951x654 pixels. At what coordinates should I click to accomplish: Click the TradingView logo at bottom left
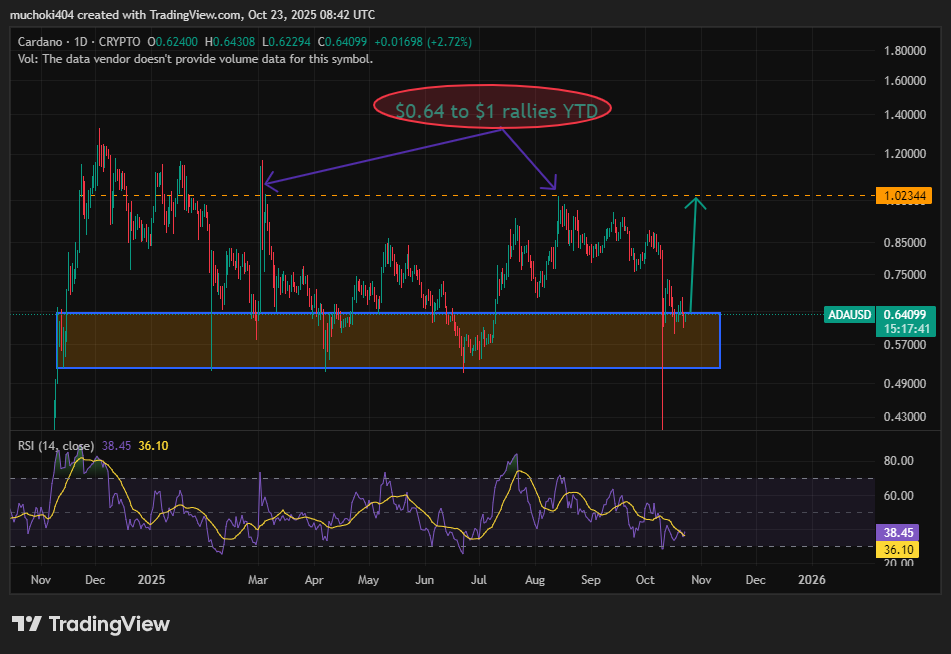pyautogui.click(x=90, y=624)
